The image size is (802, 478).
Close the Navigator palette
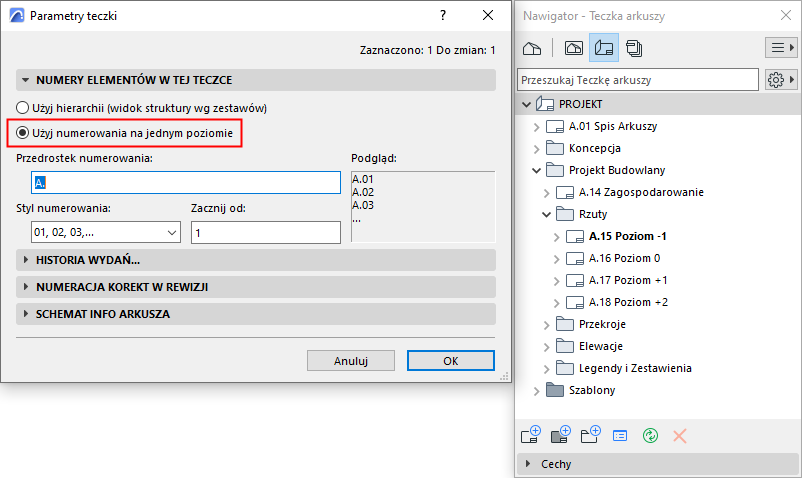[786, 15]
